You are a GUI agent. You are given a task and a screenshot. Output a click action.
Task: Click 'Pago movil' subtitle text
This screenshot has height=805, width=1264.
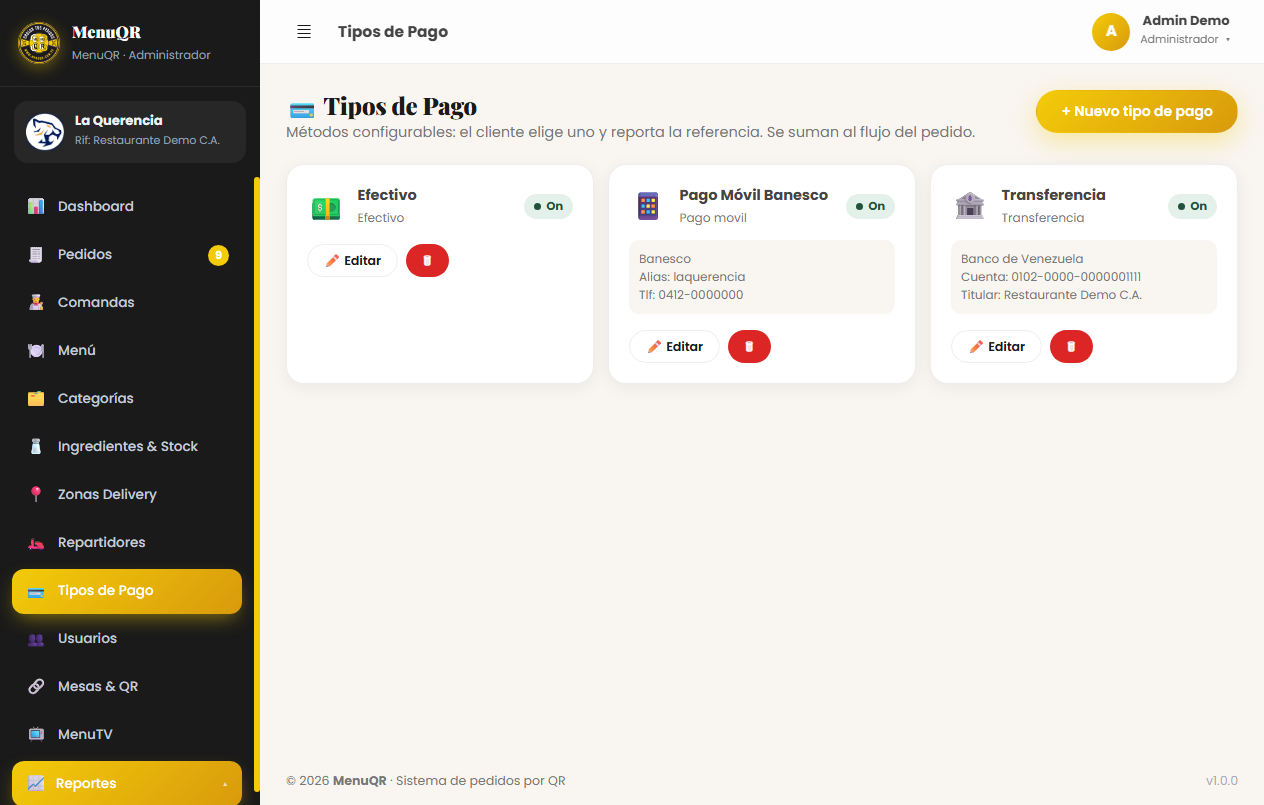point(713,218)
